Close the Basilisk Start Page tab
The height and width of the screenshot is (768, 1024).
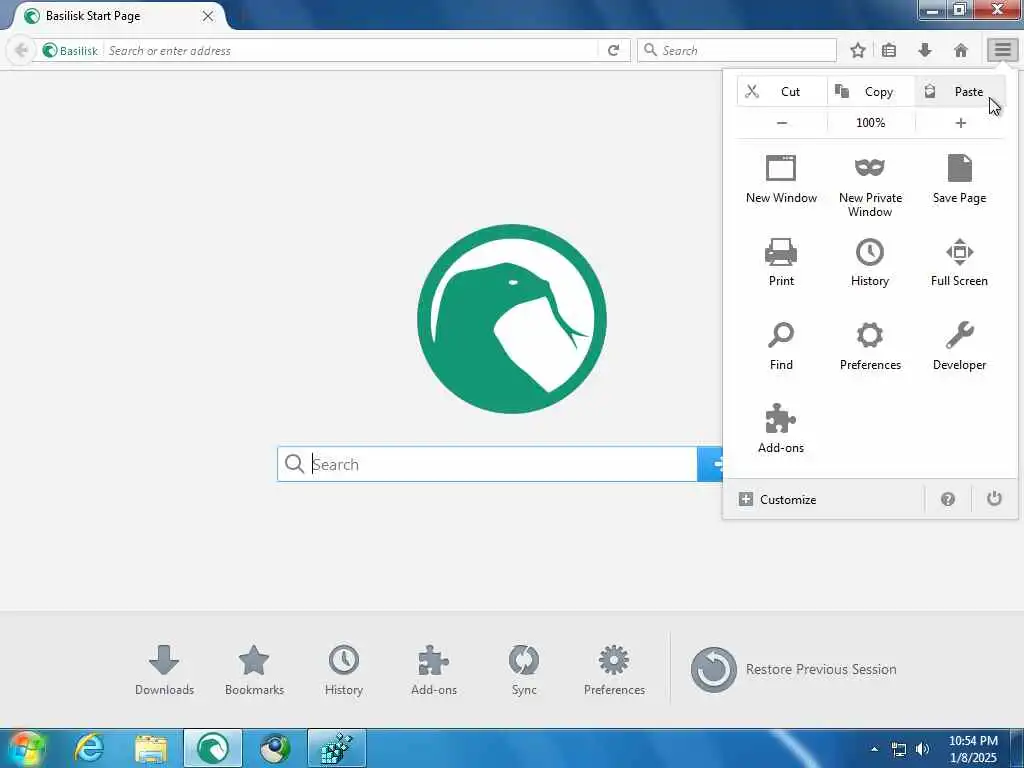point(208,16)
